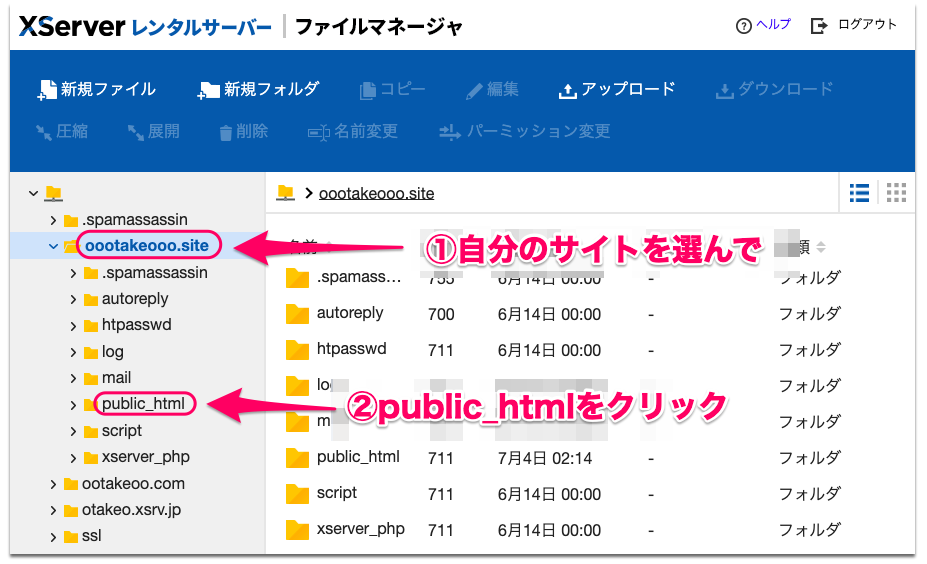The height and width of the screenshot is (564, 927).
Task: Expand the public_html tree node
Action: point(73,405)
